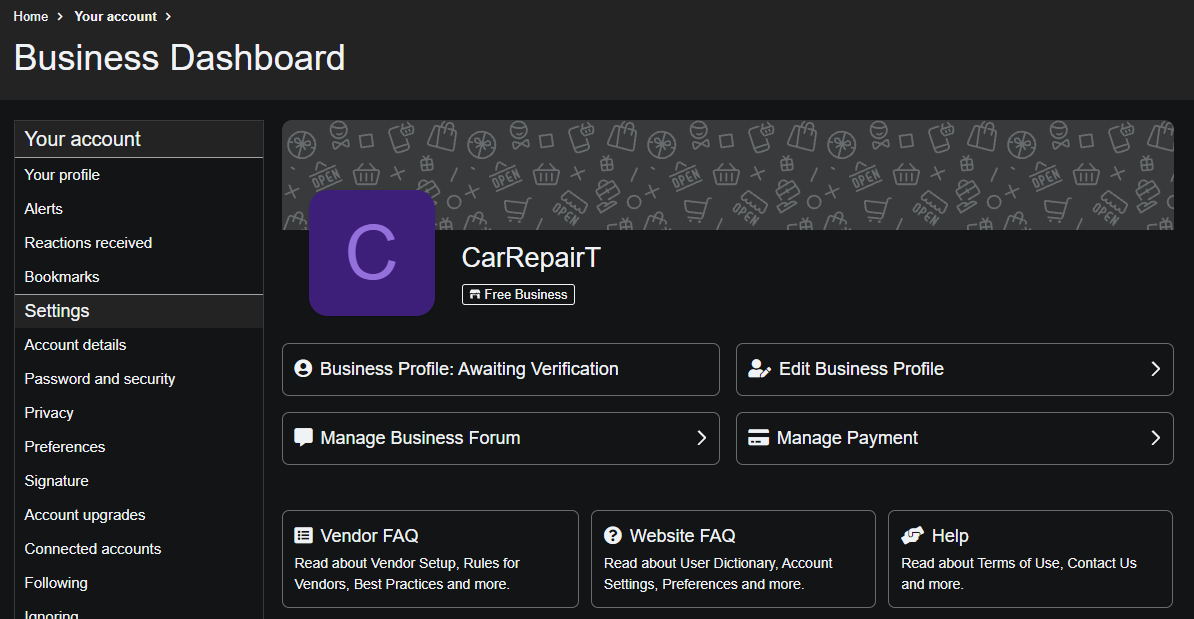Open Account upgrades settings page

click(x=85, y=515)
